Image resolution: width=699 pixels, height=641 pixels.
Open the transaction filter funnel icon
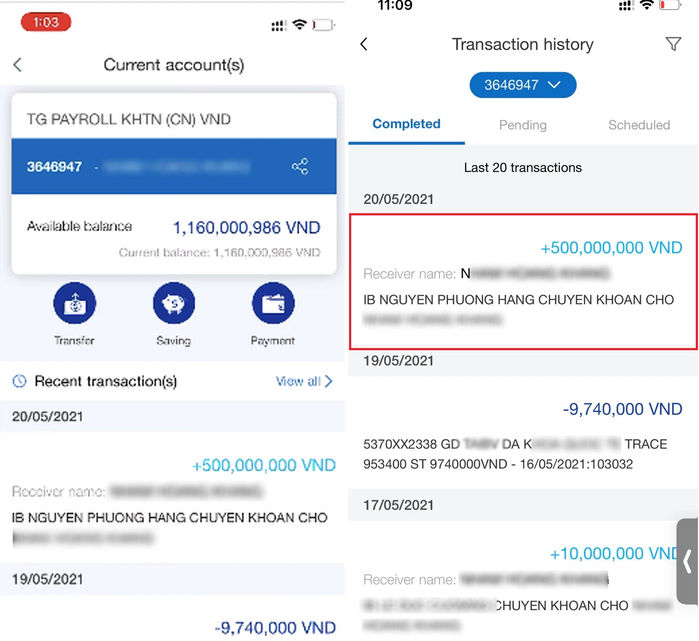point(673,44)
